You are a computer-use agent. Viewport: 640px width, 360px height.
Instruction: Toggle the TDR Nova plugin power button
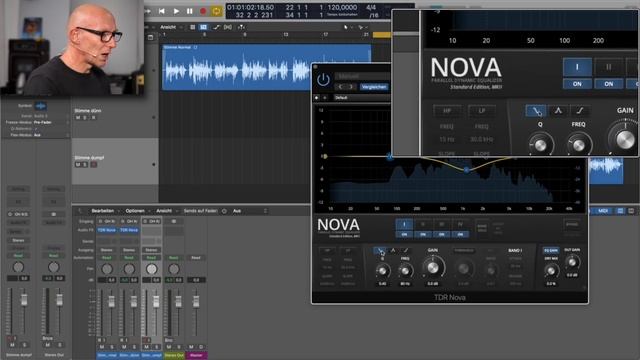[x=323, y=80]
